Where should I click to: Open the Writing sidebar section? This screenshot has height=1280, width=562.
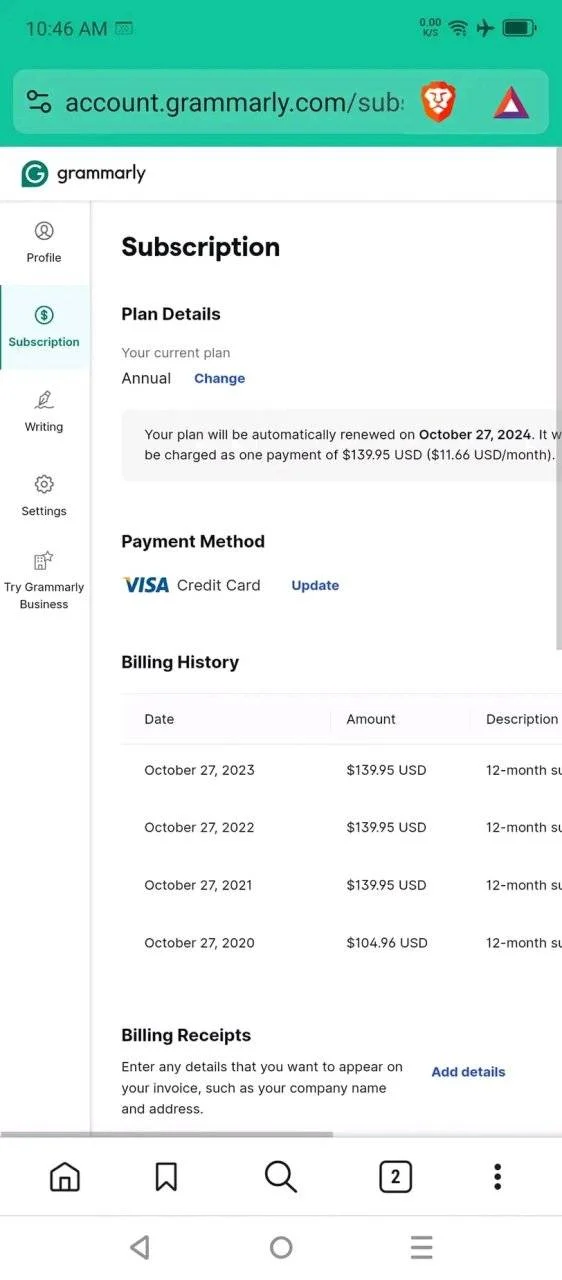click(44, 412)
